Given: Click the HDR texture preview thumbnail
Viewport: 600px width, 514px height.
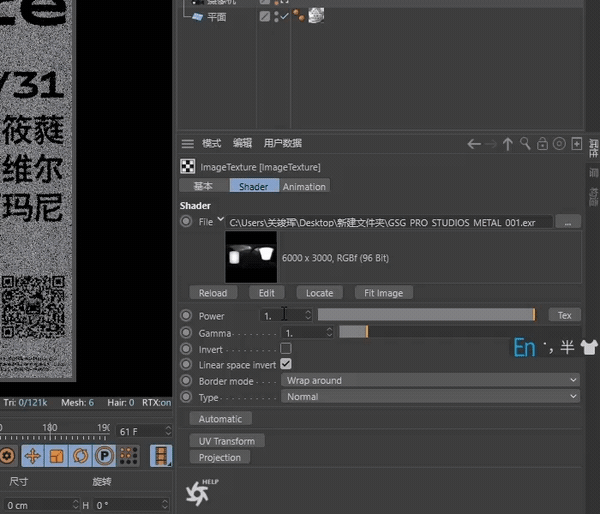Looking at the screenshot, I should tap(251, 257).
